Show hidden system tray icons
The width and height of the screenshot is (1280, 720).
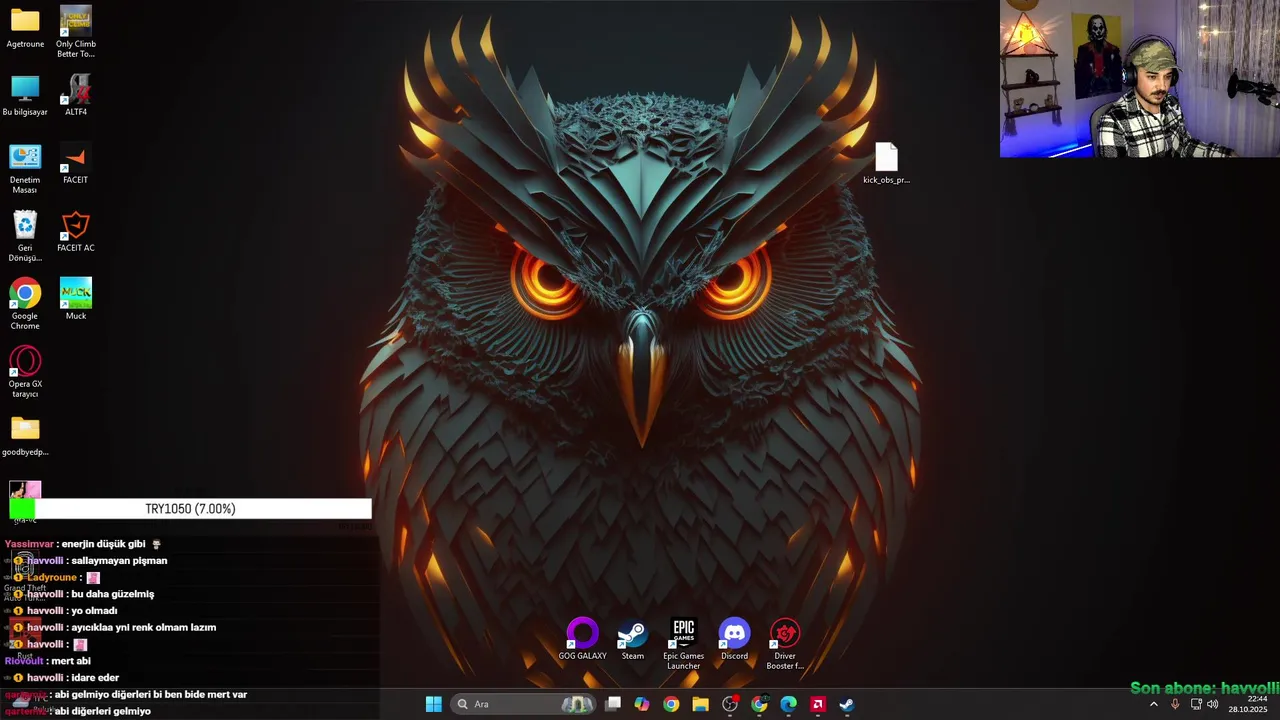tap(1153, 704)
